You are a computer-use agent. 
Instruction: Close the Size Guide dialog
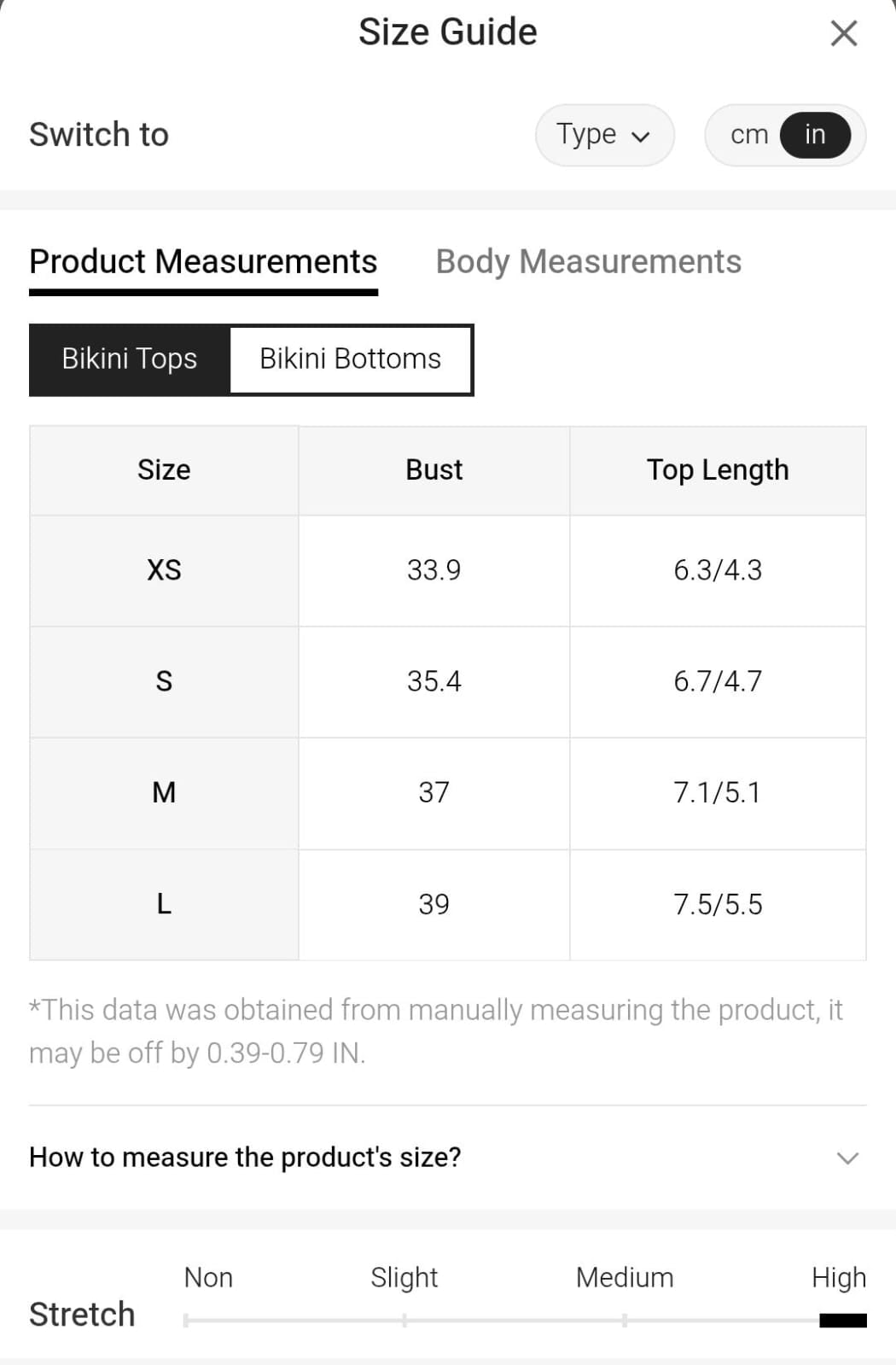[843, 33]
